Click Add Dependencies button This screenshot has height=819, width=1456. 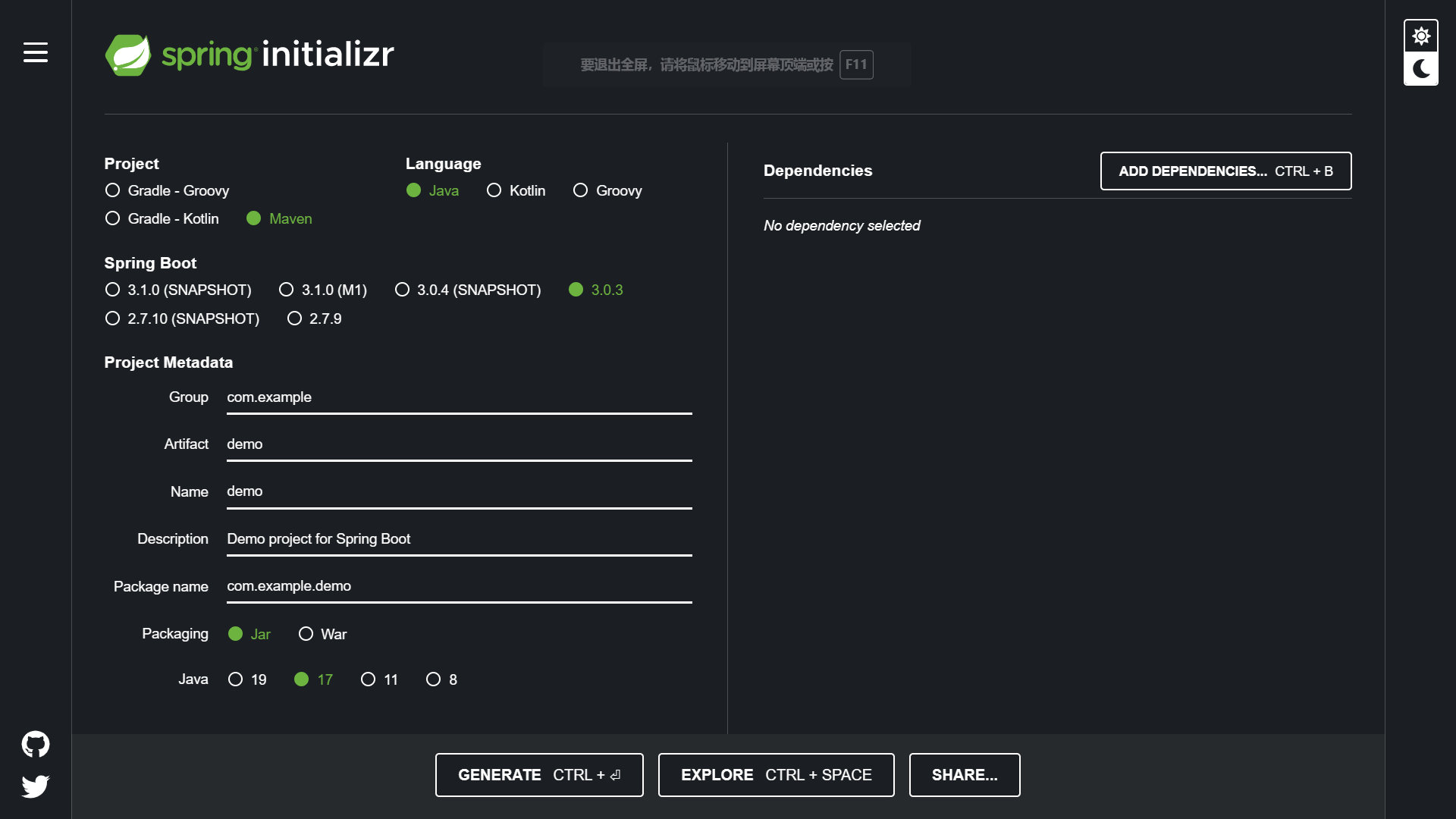[x=1225, y=171]
